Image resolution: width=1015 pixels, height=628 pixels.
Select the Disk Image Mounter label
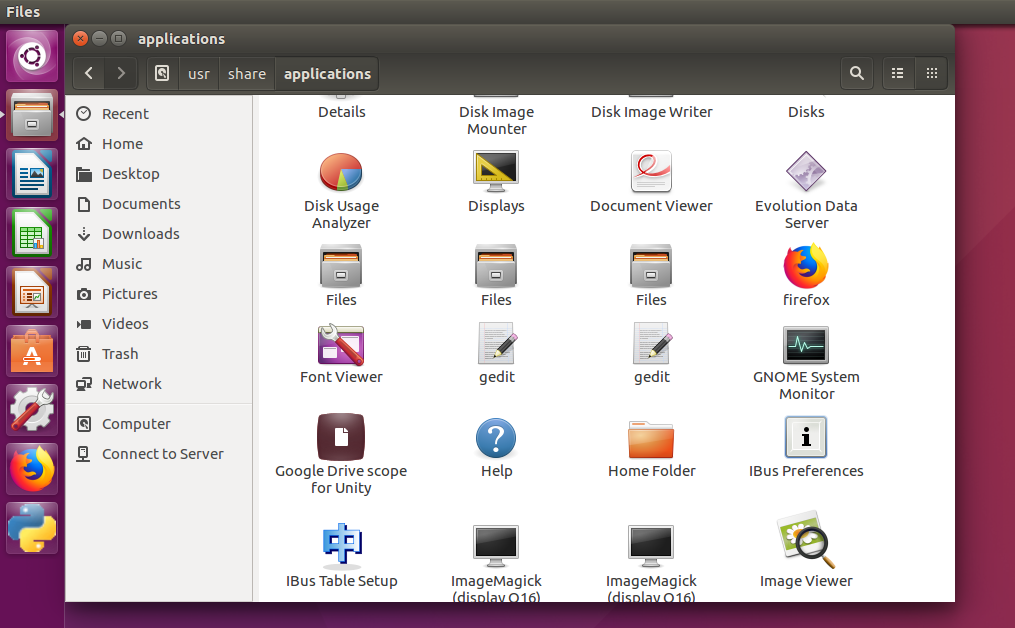496,120
